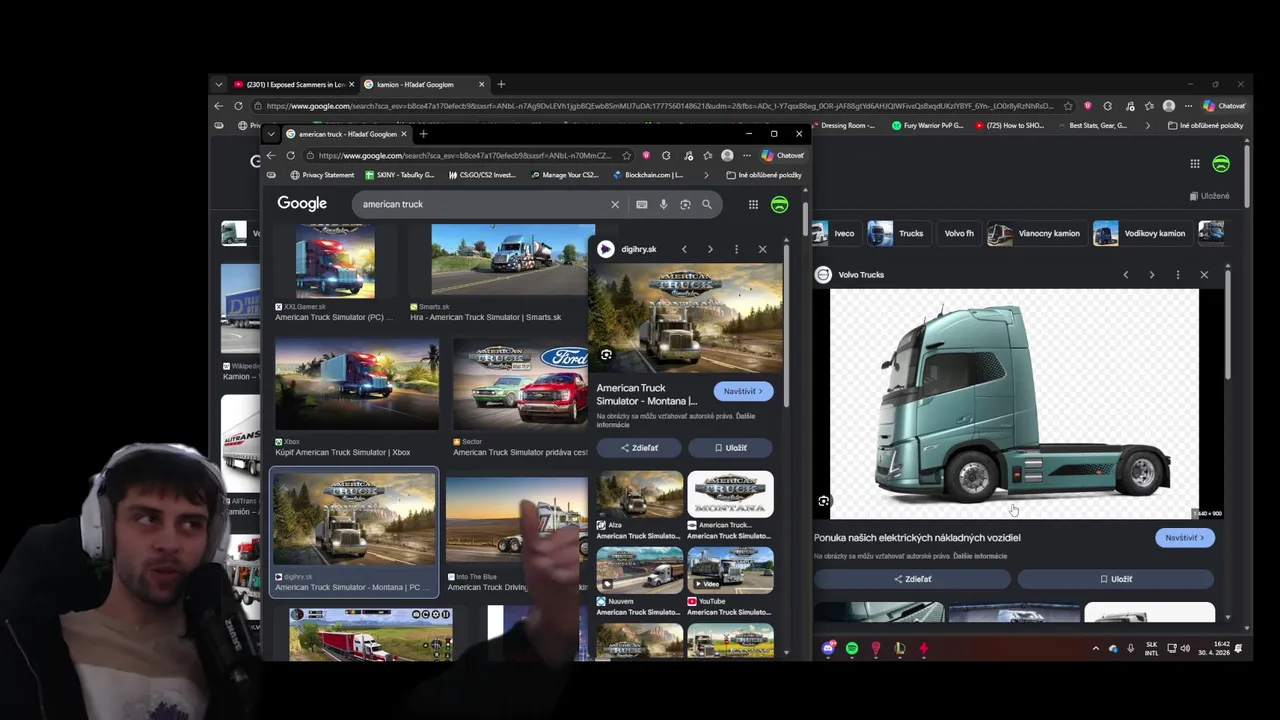Show previous image in digihry.sk panel
Viewport: 1280px width, 720px height.
(684, 249)
